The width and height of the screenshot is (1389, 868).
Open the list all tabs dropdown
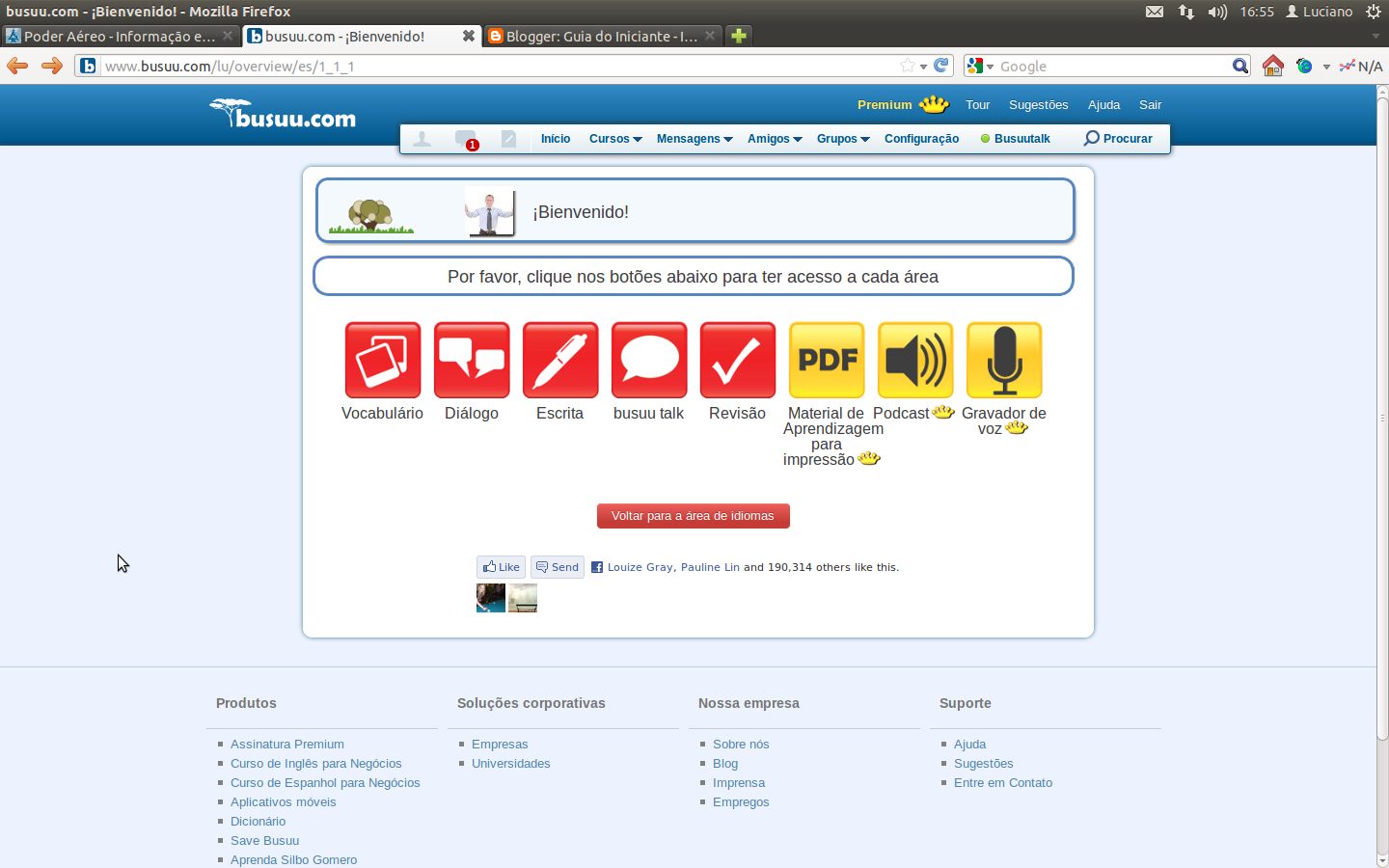click(1375, 36)
